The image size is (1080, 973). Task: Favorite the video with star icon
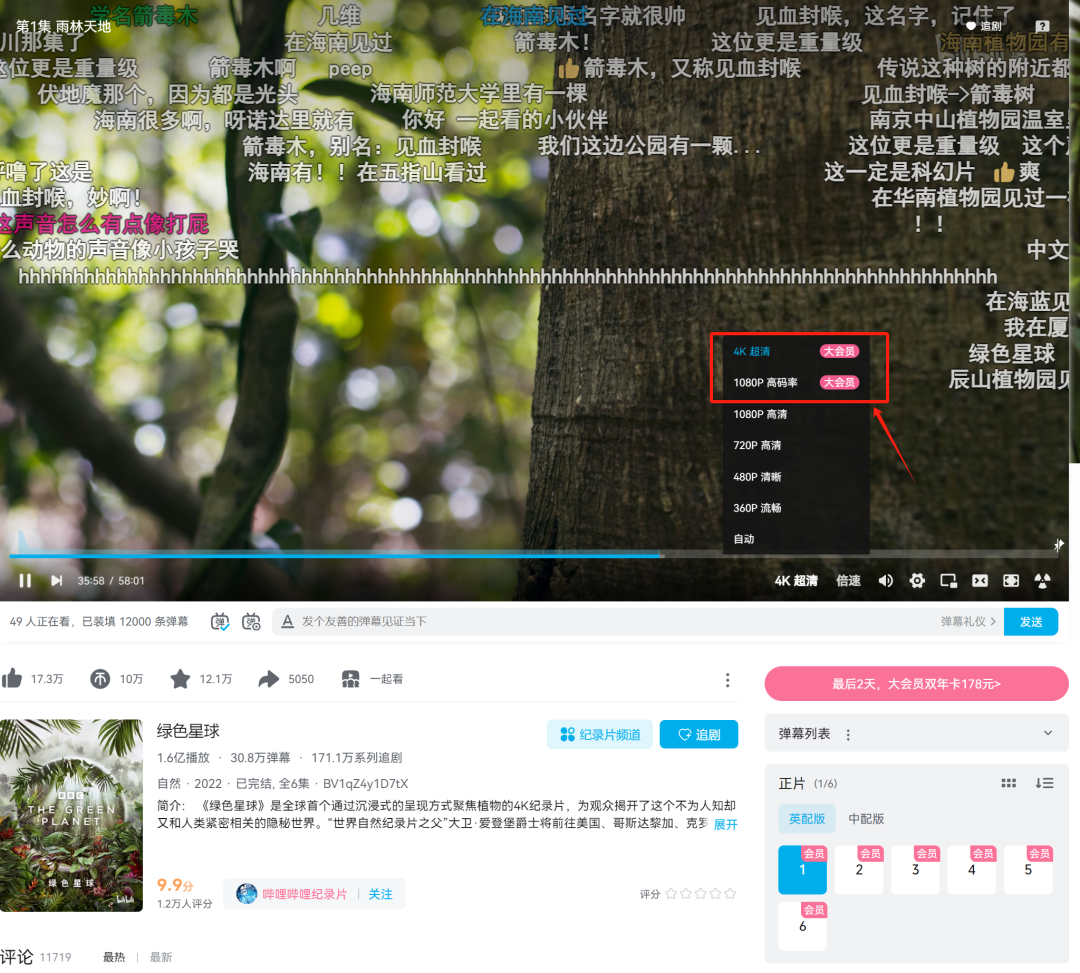tap(180, 679)
